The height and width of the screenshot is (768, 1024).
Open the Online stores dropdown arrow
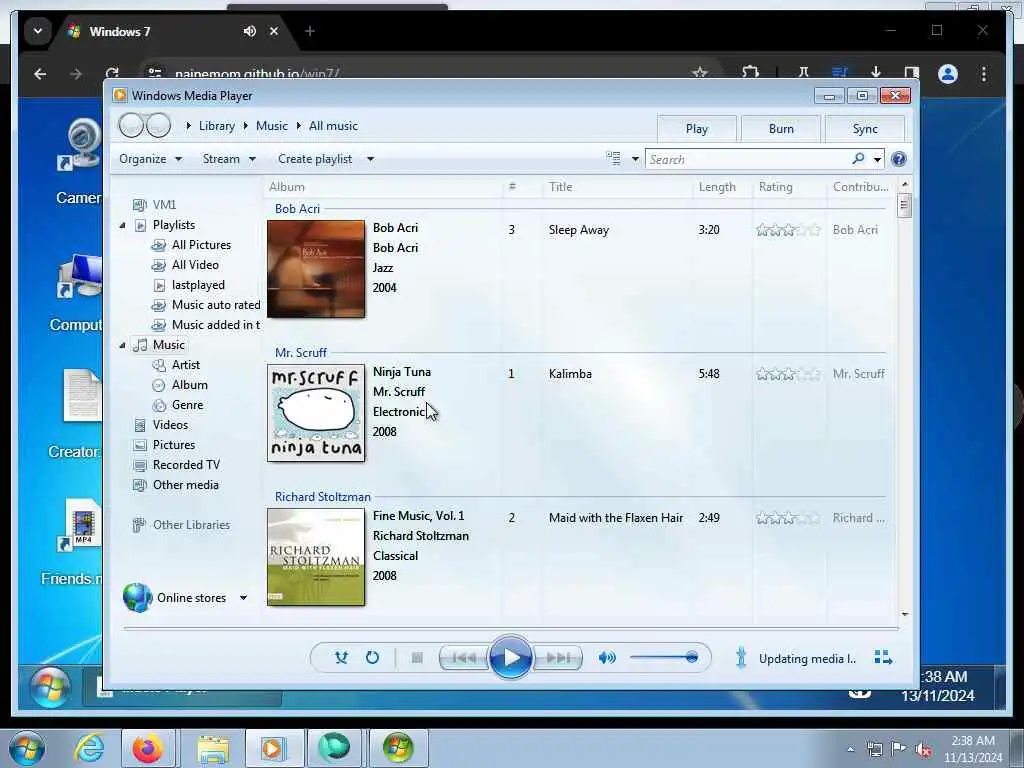pos(243,598)
